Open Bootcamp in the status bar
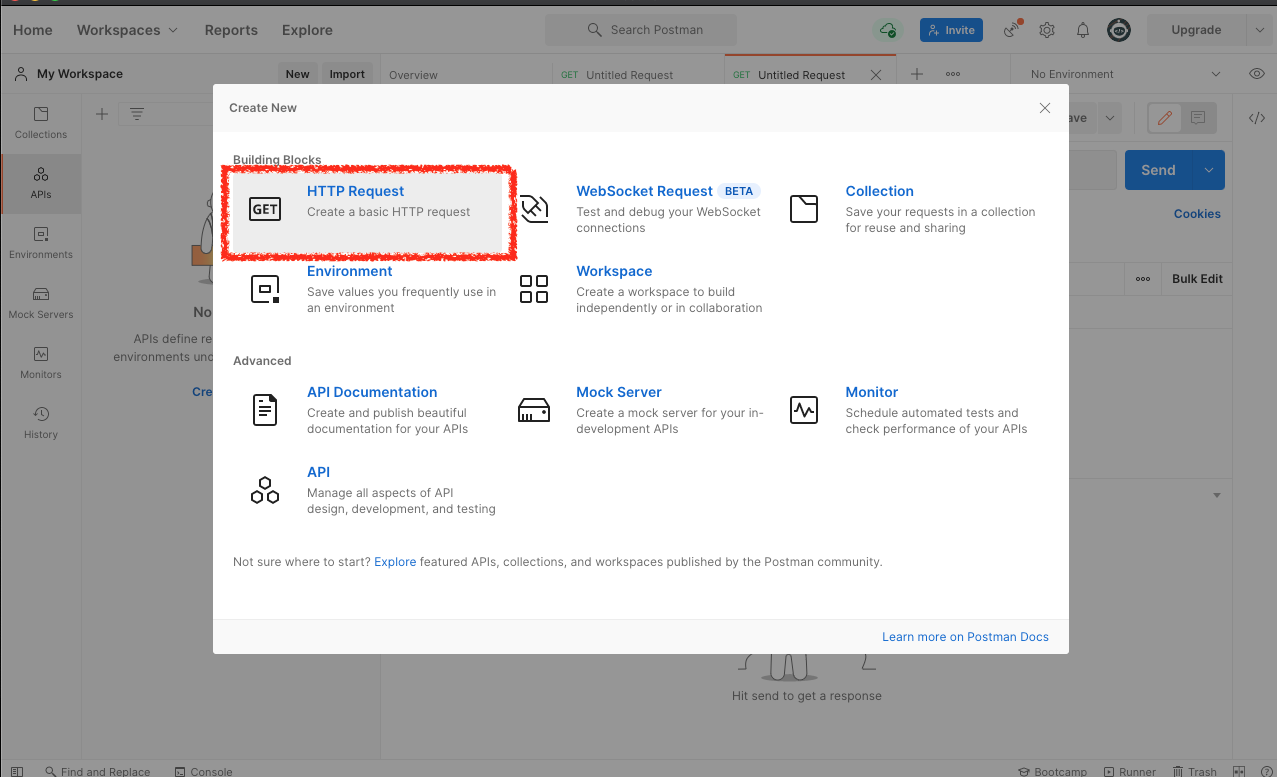This screenshot has width=1277, height=777. click(x=1053, y=772)
